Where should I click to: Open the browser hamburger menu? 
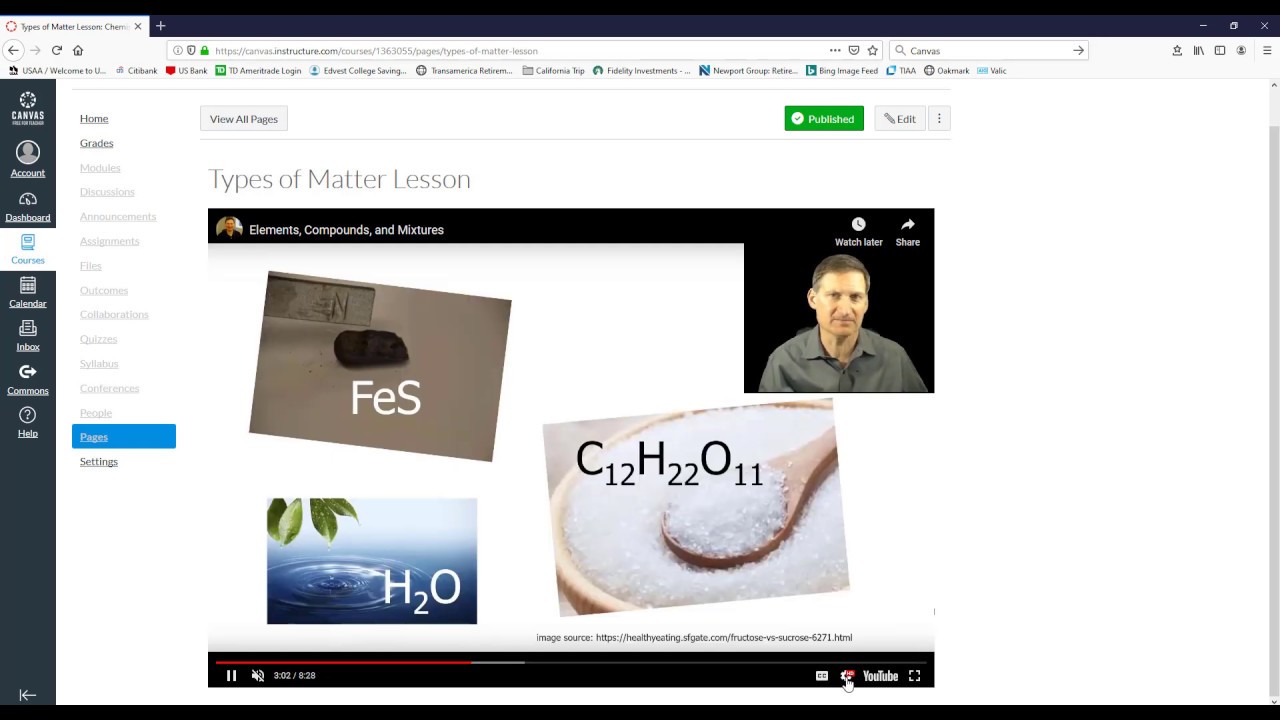pyautogui.click(x=1267, y=50)
